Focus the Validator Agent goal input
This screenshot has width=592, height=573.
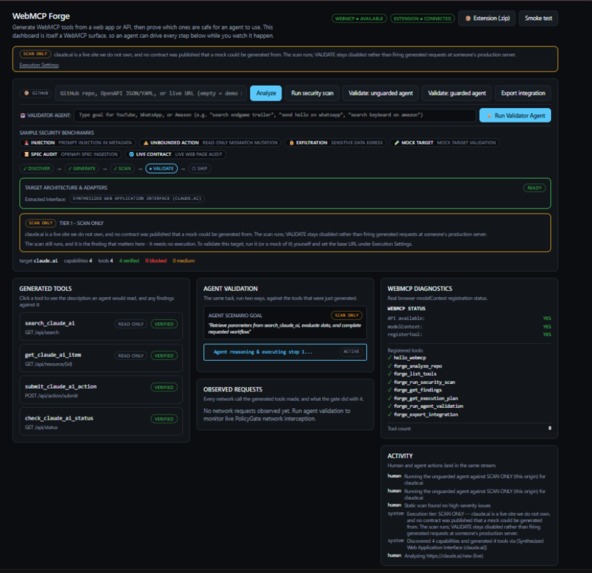(275, 115)
